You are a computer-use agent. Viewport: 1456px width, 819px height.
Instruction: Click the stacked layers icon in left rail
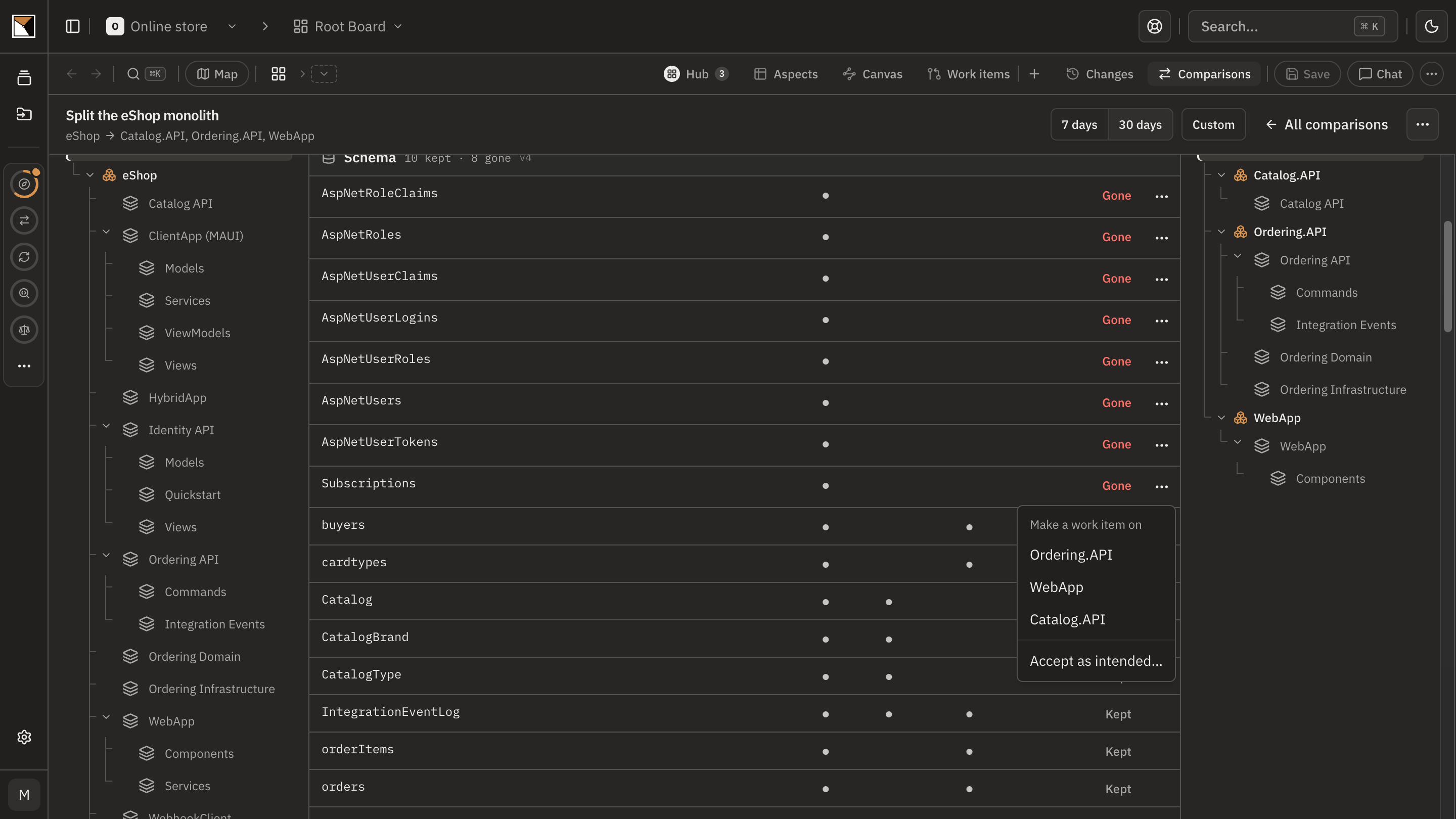tap(24, 78)
